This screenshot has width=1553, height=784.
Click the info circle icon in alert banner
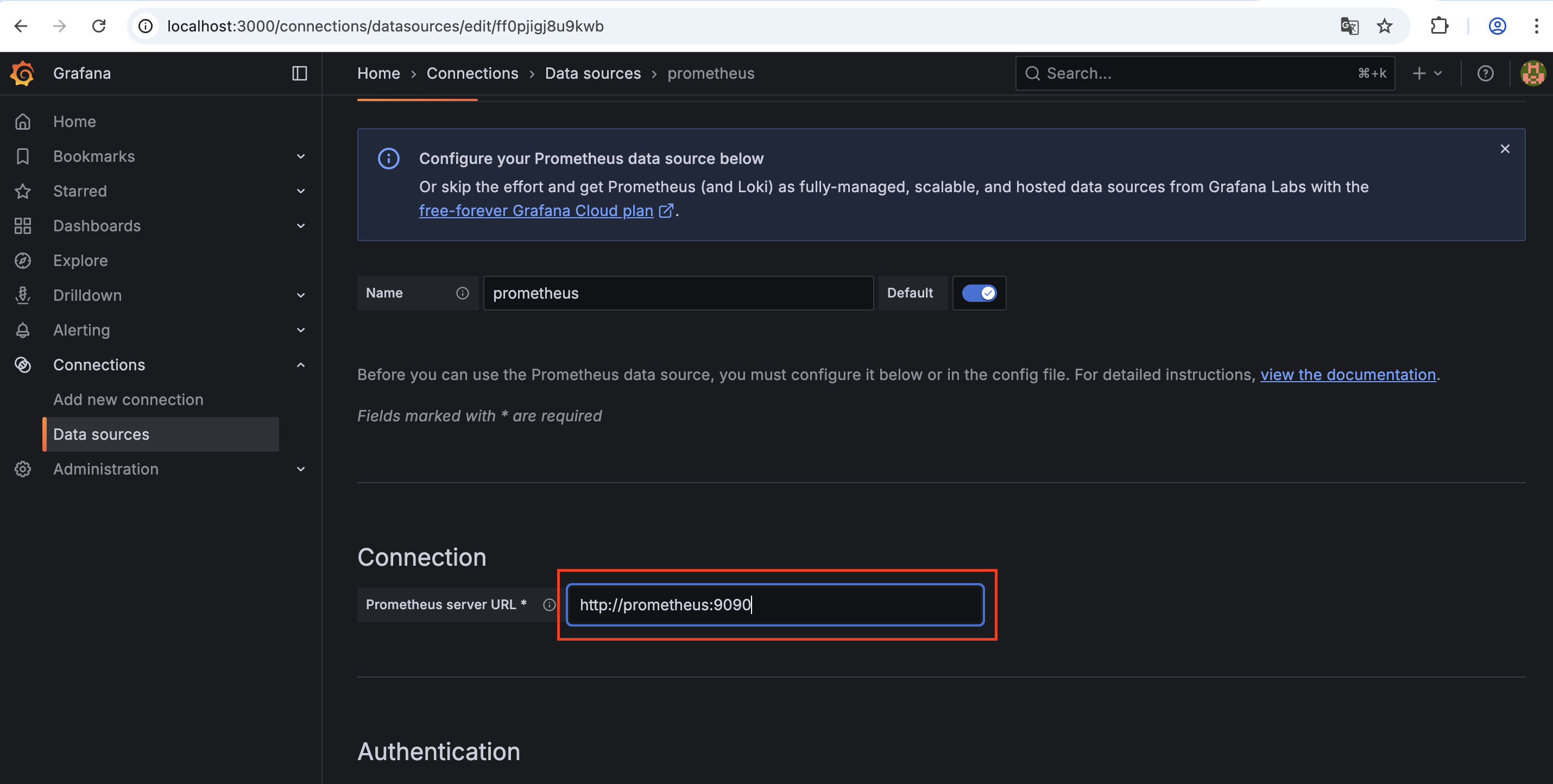[x=388, y=159]
